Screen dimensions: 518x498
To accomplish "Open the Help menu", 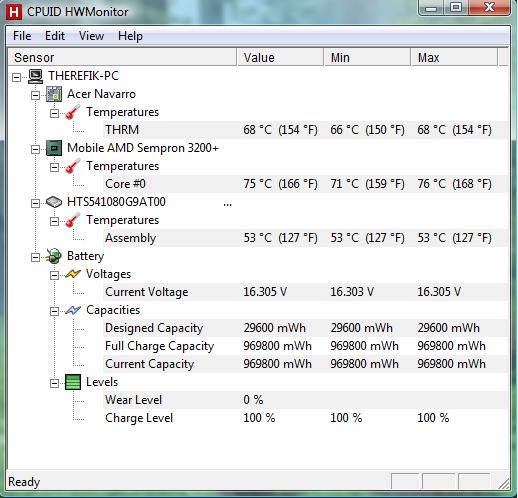I will pos(130,36).
